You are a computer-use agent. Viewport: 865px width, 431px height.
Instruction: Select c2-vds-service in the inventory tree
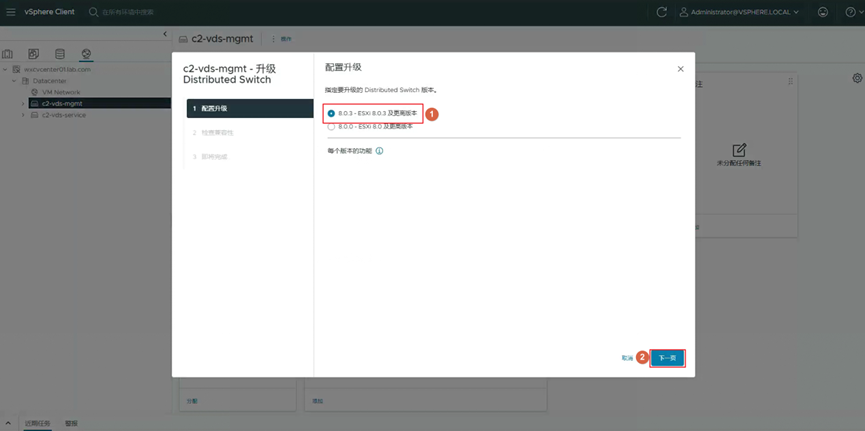pos(63,115)
